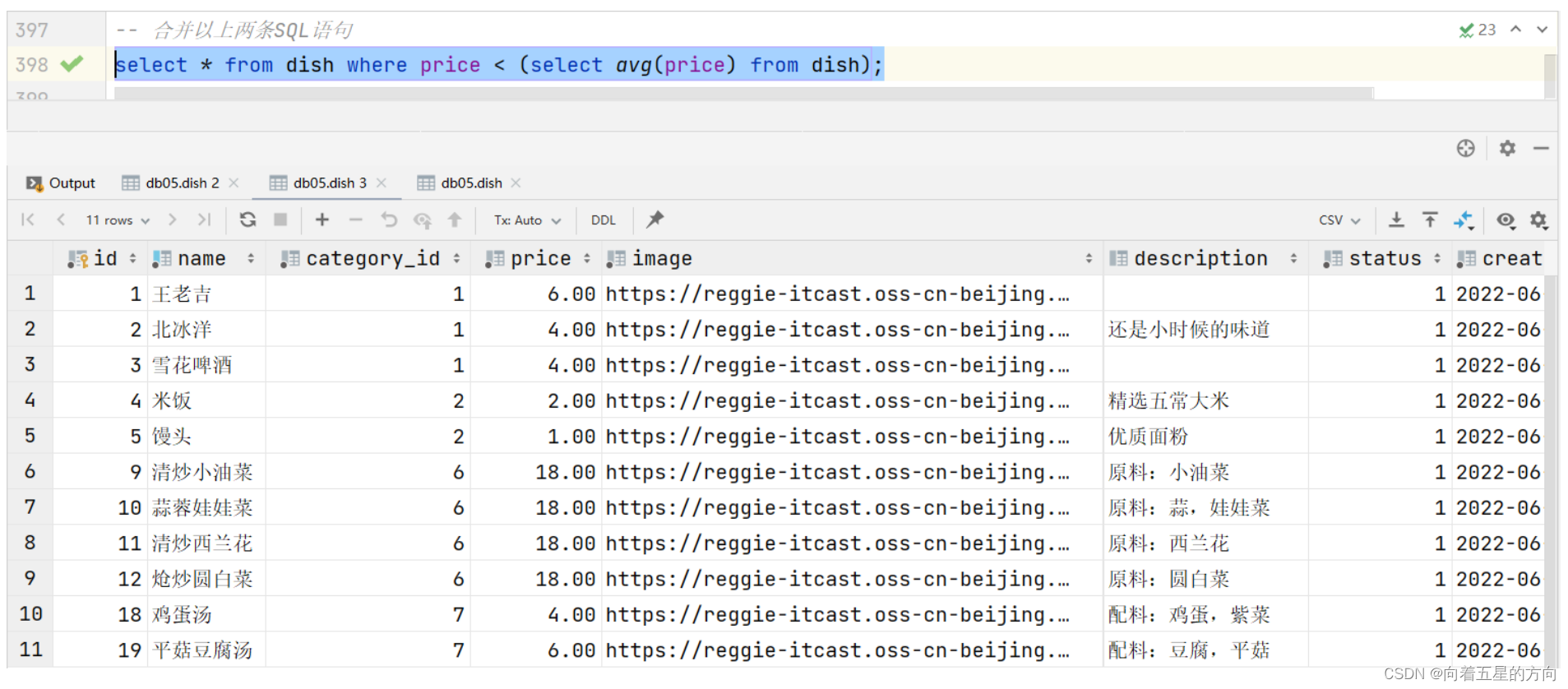The image size is (1568, 689).
Task: Select row number 6 header
Action: point(30,472)
